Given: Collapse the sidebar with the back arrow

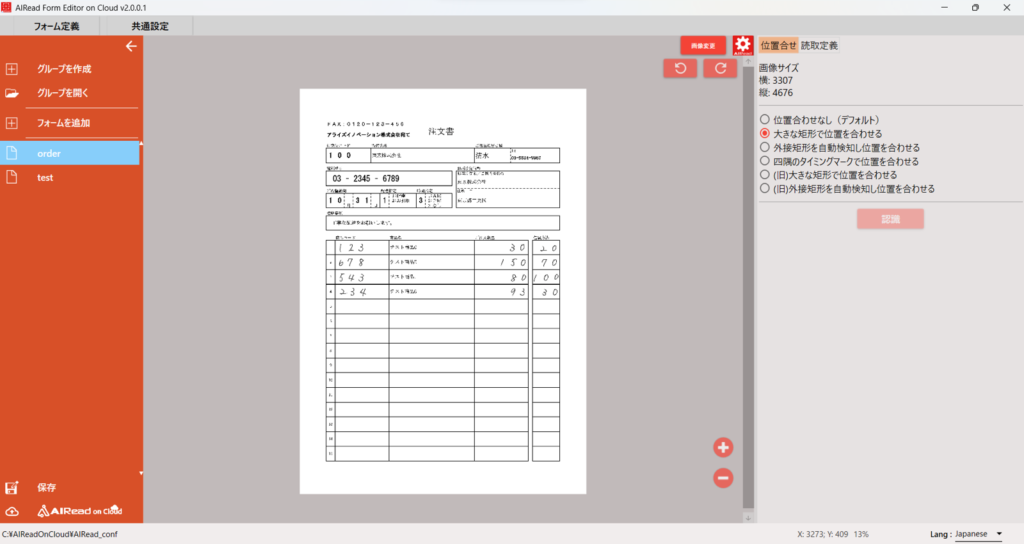Looking at the screenshot, I should (130, 46).
